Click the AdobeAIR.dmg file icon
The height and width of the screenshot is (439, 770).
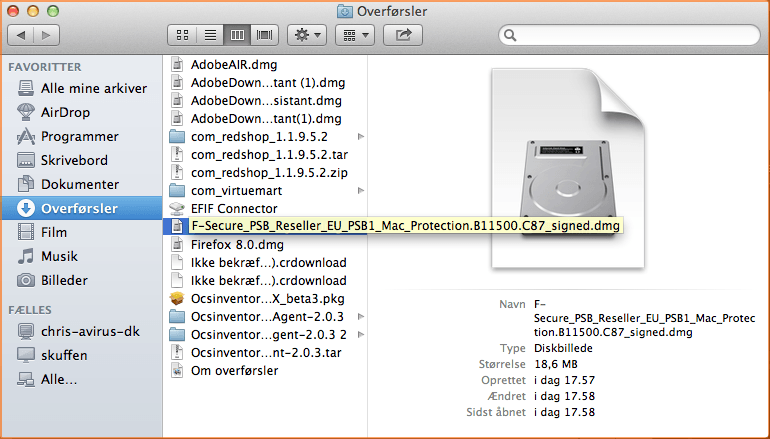point(177,65)
